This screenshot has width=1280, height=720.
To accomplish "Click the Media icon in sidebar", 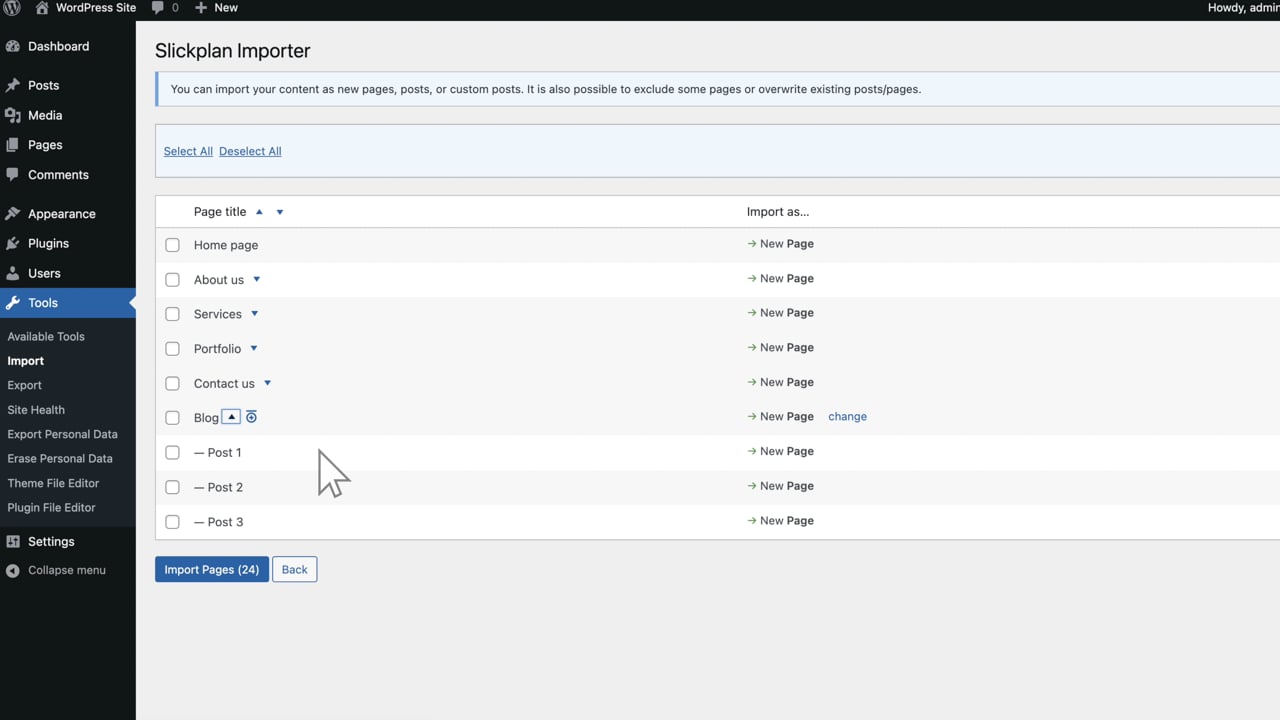I will [13, 115].
